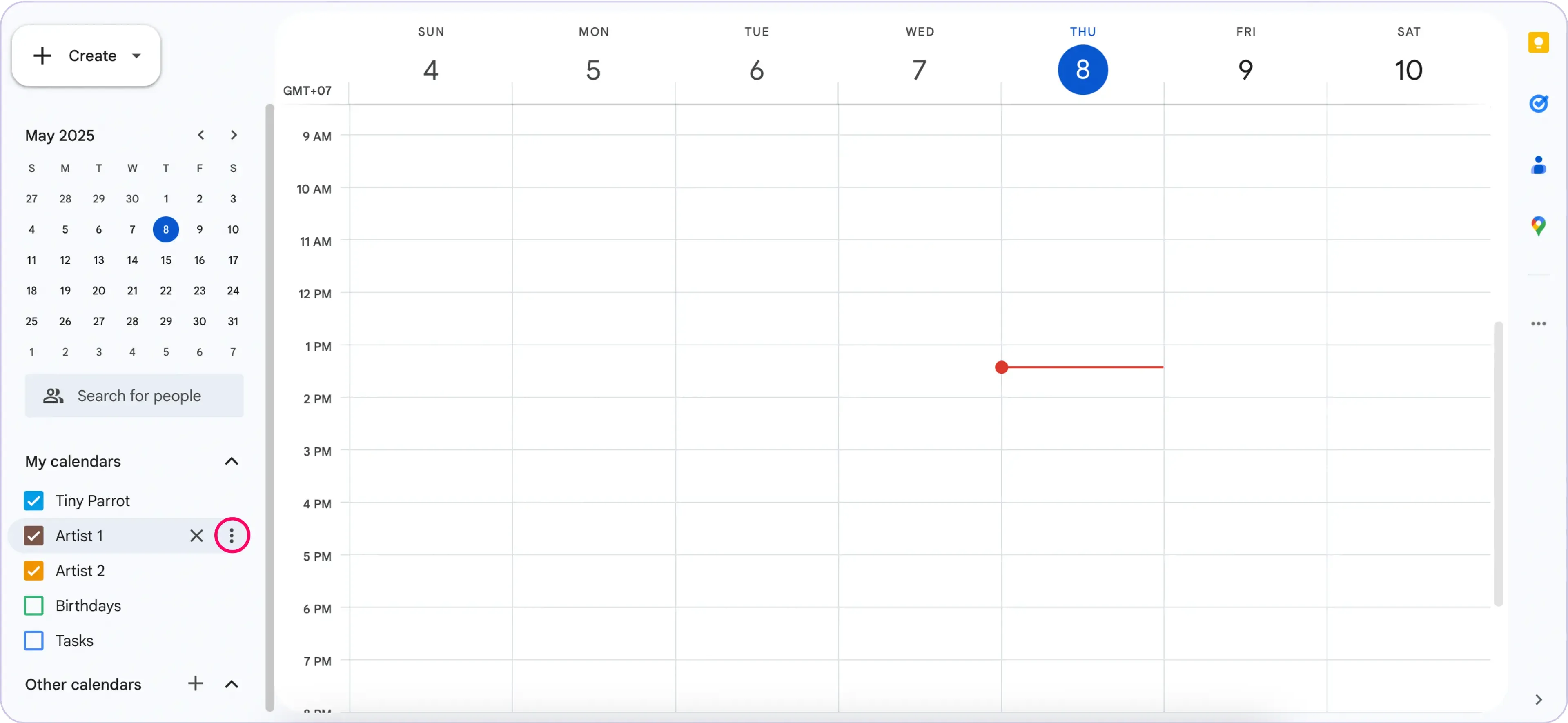
Task: Open Contacts side panel icon
Action: pos(1538,165)
